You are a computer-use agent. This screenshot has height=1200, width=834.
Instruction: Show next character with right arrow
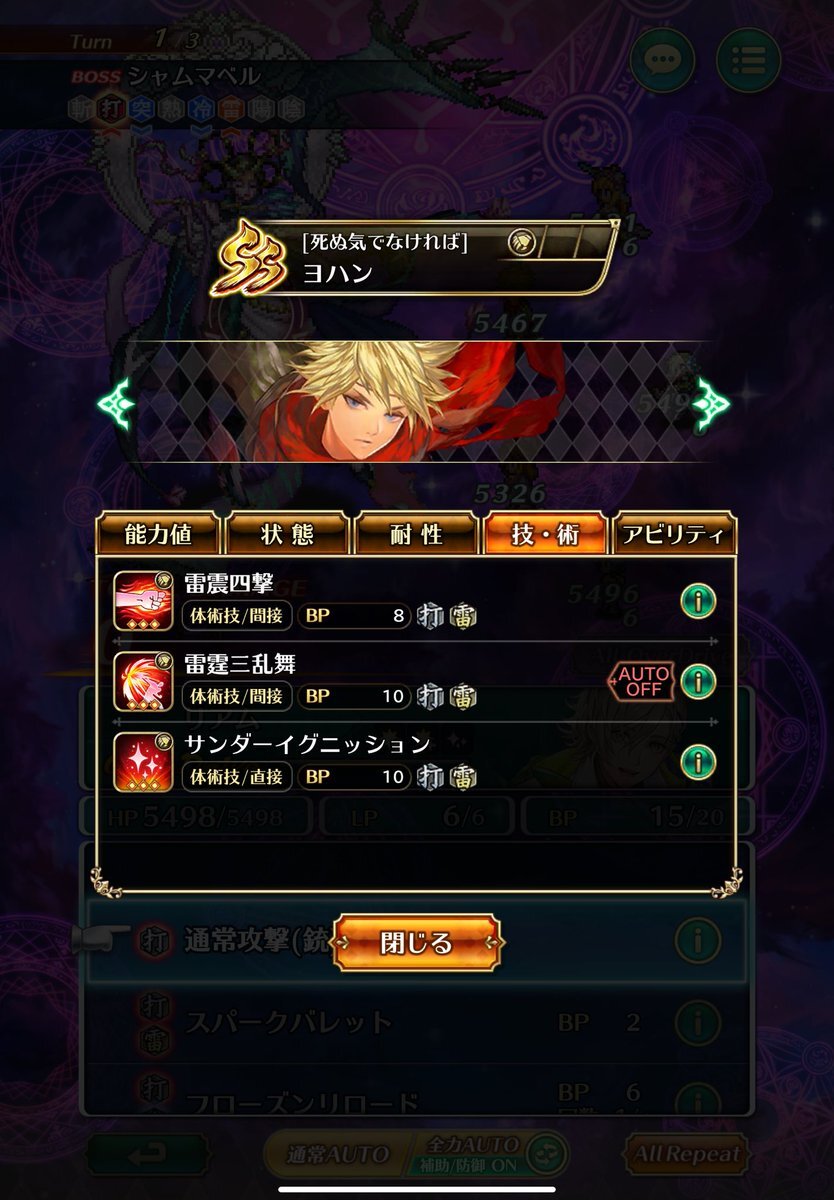[x=713, y=402]
